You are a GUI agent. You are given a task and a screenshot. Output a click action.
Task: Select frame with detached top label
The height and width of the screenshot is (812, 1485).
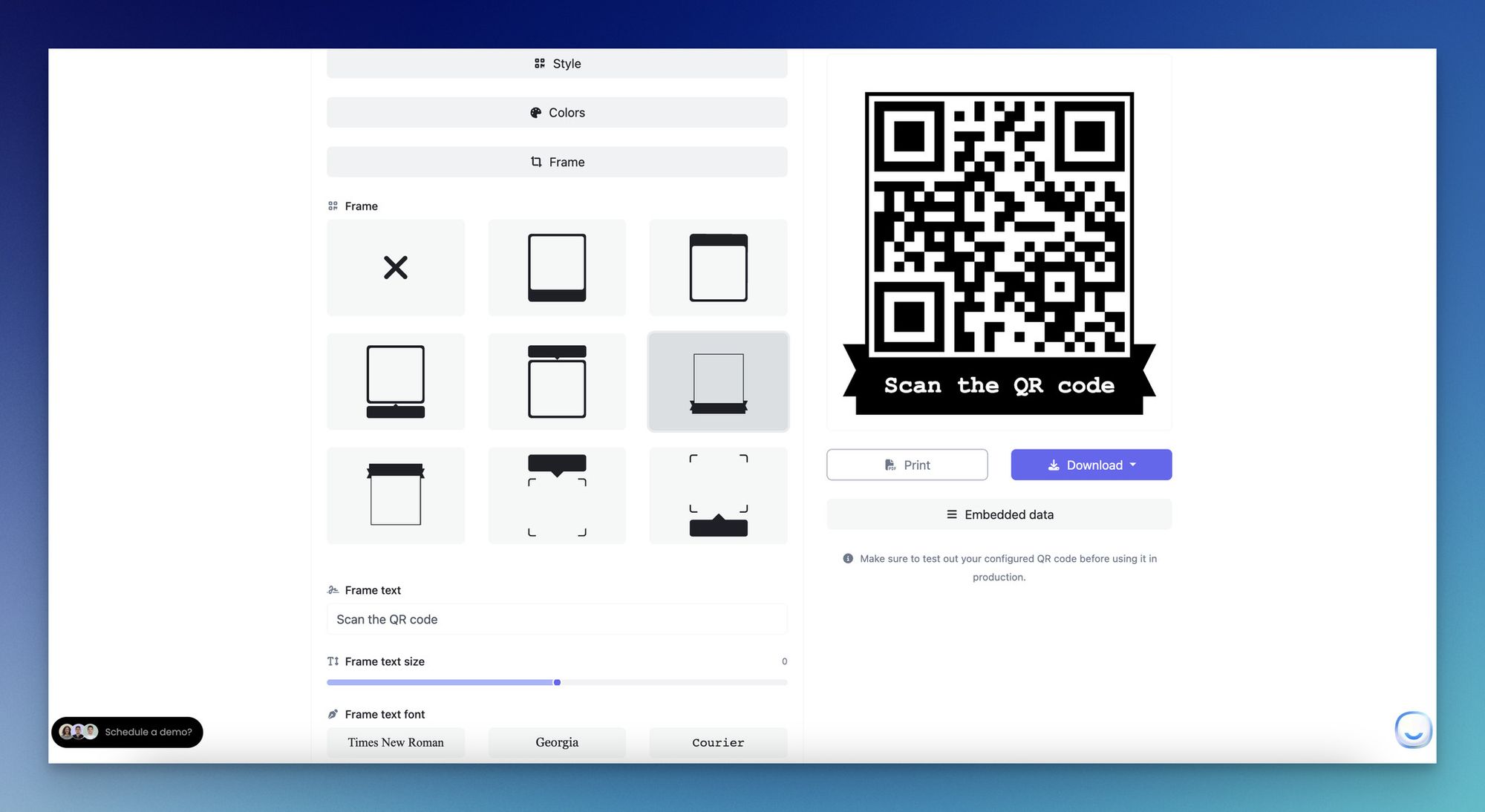click(x=557, y=382)
